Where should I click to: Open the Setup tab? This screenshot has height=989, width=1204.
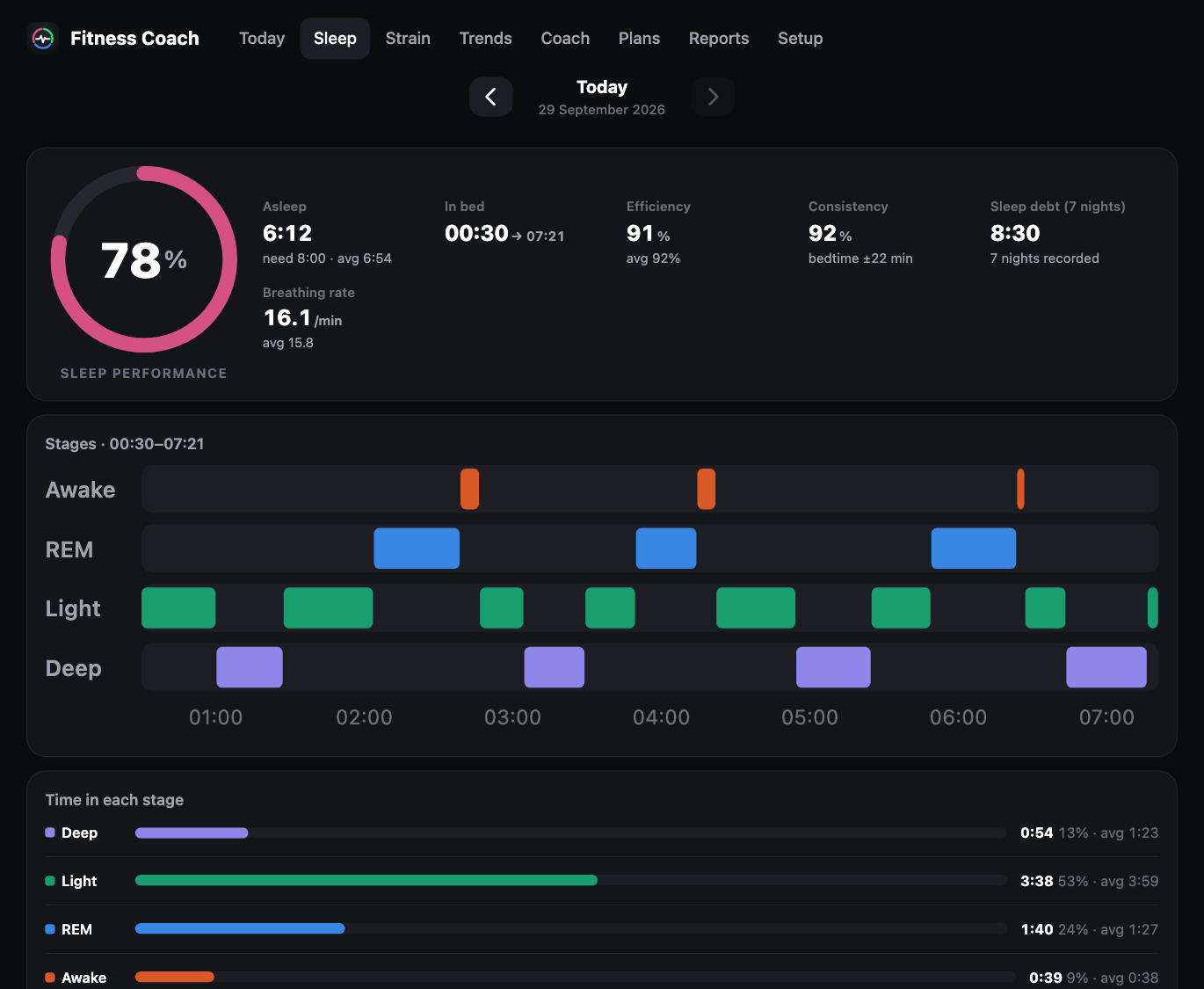[x=801, y=39]
